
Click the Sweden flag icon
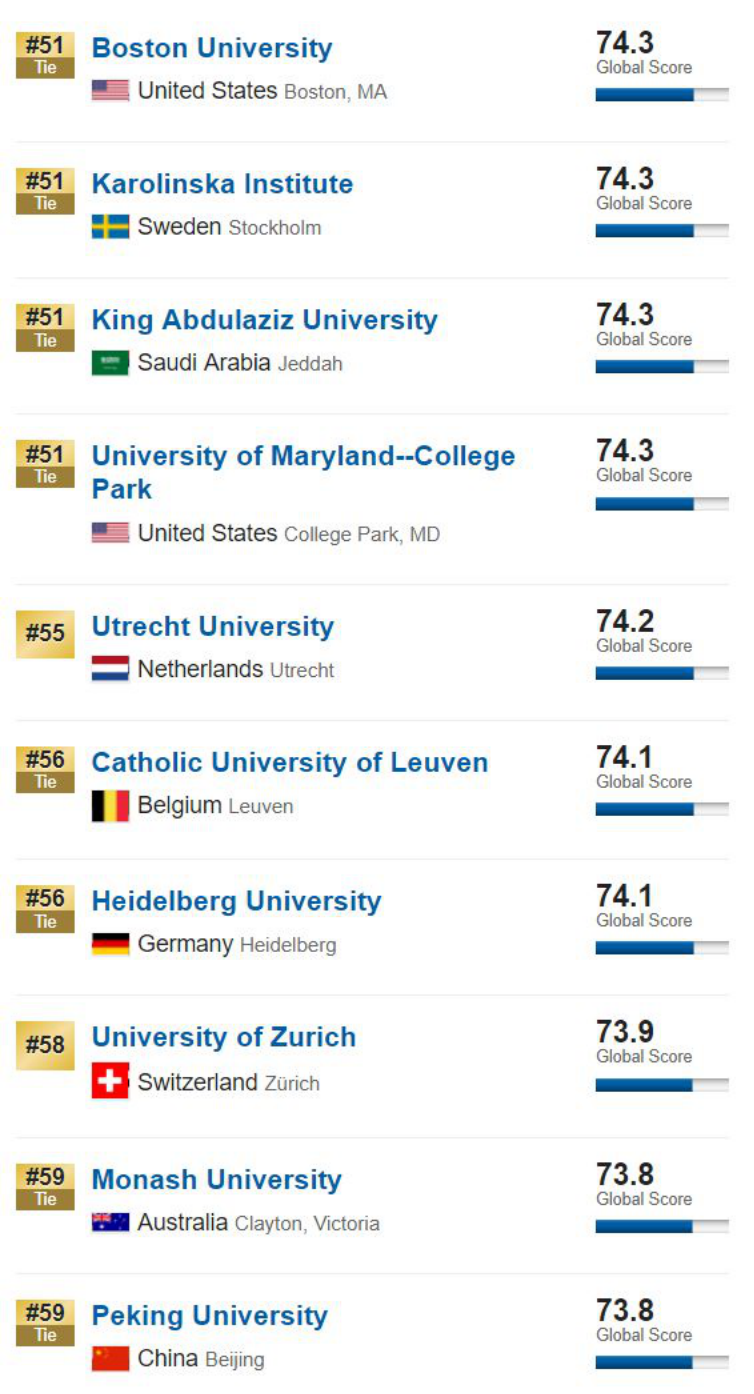(110, 227)
